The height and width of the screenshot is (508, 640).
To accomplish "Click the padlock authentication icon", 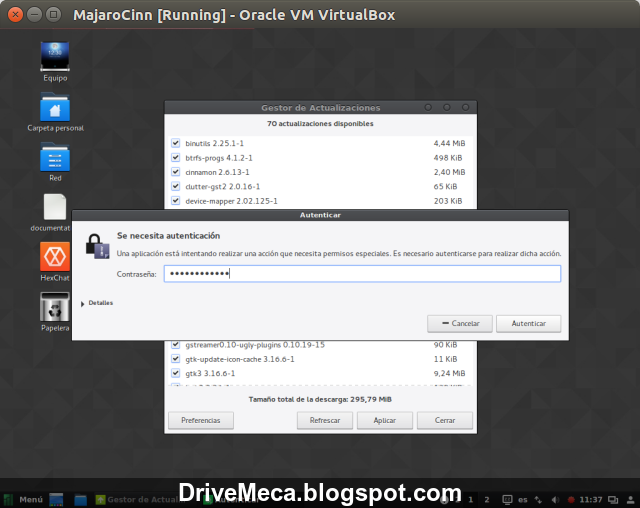I will pyautogui.click(x=97, y=246).
